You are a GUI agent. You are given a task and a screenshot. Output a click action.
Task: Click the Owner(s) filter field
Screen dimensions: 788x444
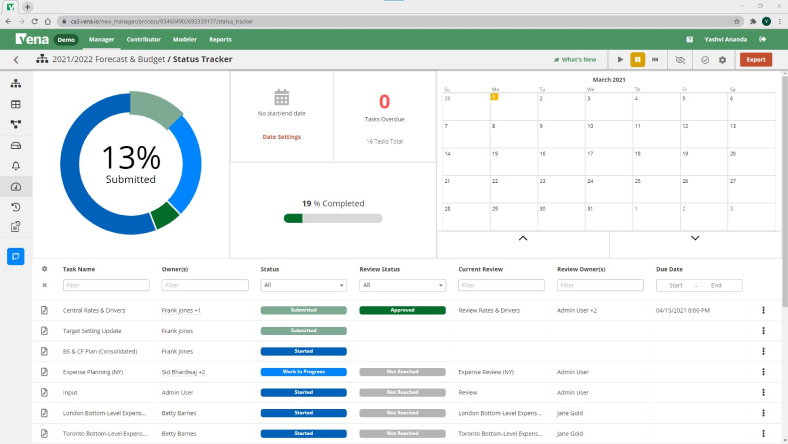tap(205, 285)
